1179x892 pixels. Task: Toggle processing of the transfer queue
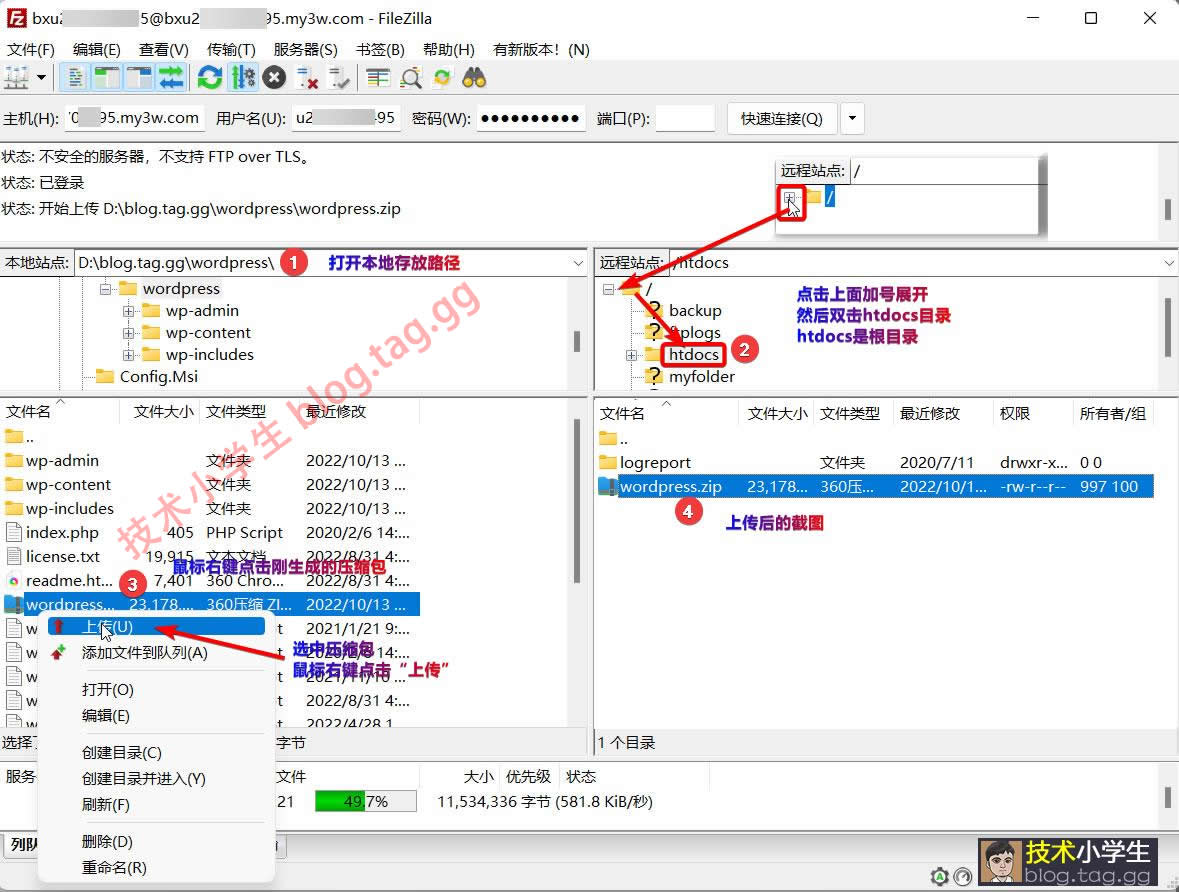point(242,77)
